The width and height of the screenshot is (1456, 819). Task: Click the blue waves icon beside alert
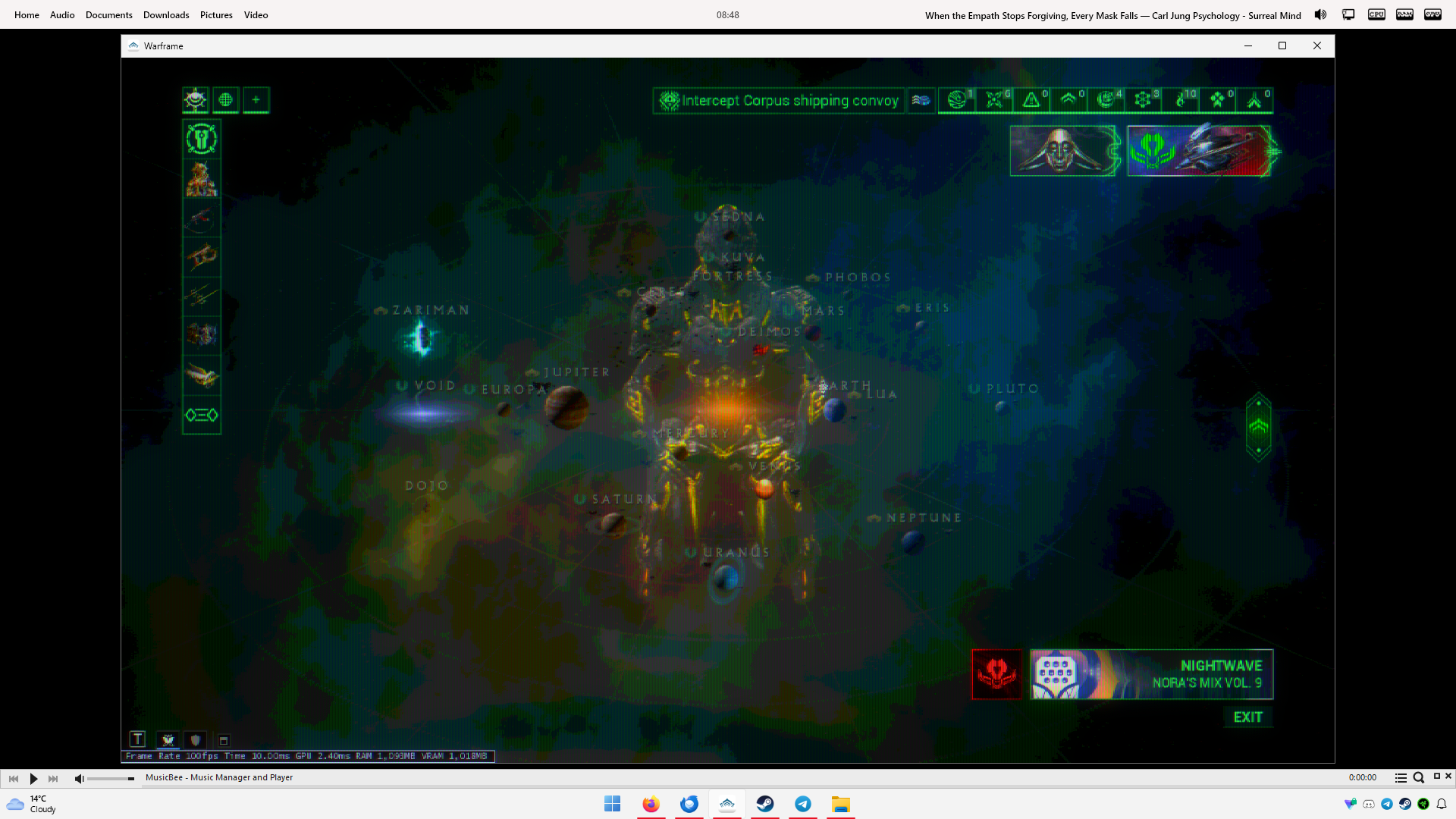click(921, 101)
